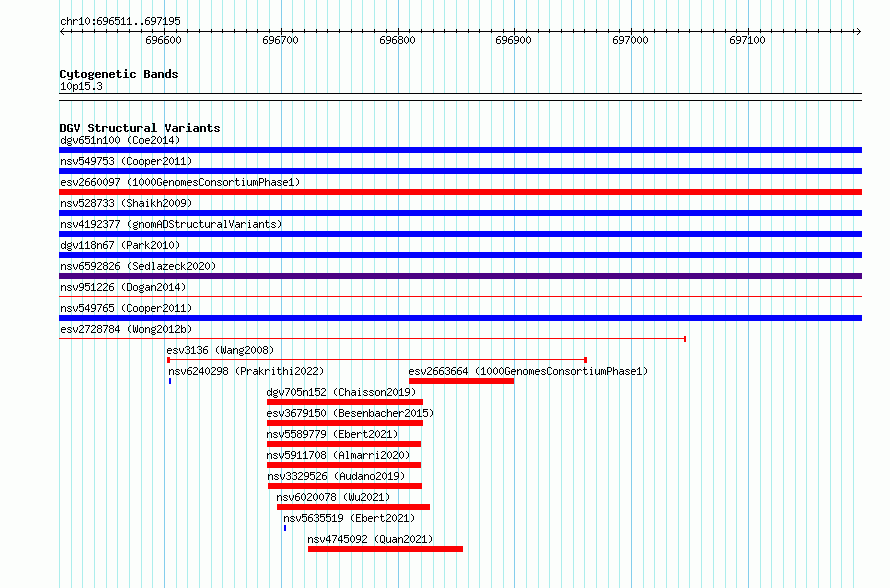The width and height of the screenshot is (890, 588).
Task: Open variant nsv5635519 (Ebert2021) label
Action: click(349, 518)
